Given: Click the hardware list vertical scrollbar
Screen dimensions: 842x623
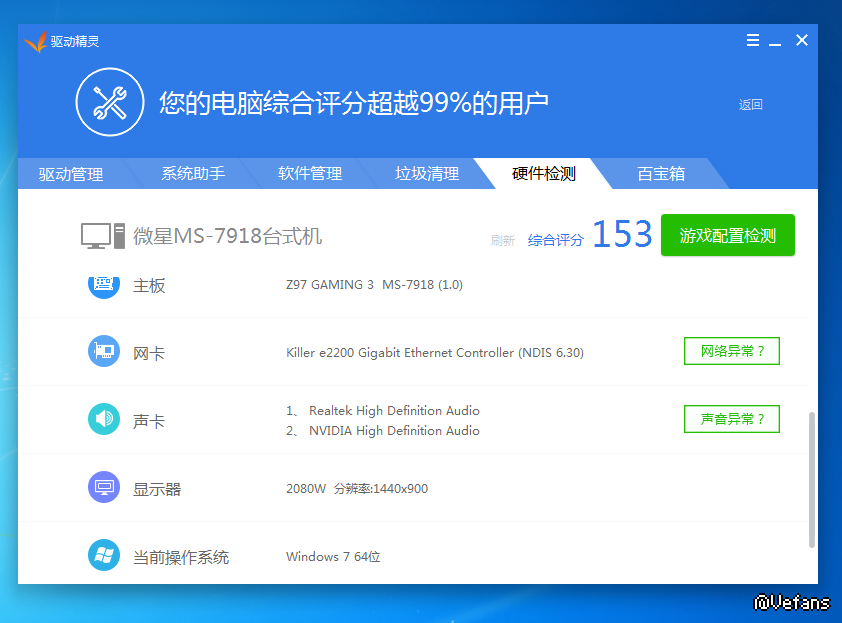Looking at the screenshot, I should [x=812, y=480].
